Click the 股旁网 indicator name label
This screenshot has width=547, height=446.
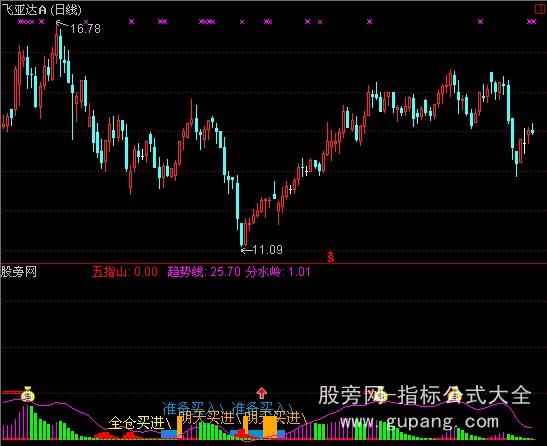tap(18, 272)
